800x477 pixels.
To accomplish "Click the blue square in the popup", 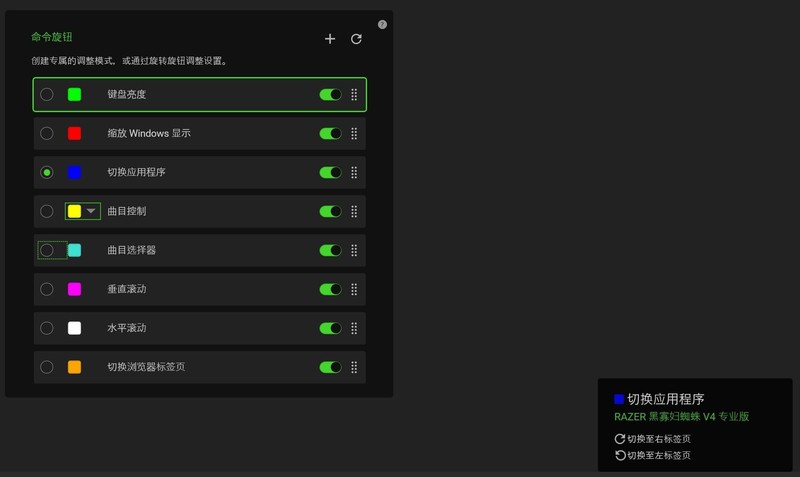I will click(x=619, y=399).
